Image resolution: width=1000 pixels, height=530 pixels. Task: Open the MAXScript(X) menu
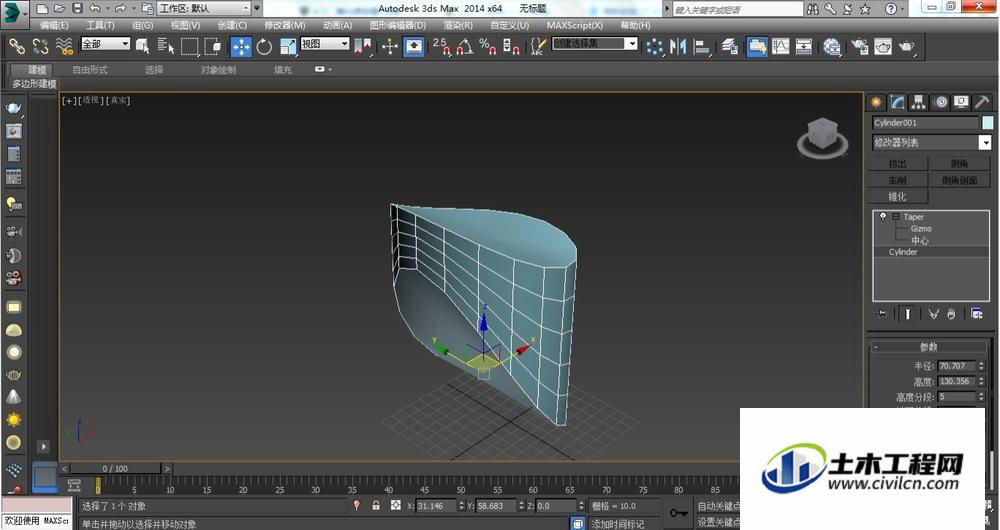[575, 25]
